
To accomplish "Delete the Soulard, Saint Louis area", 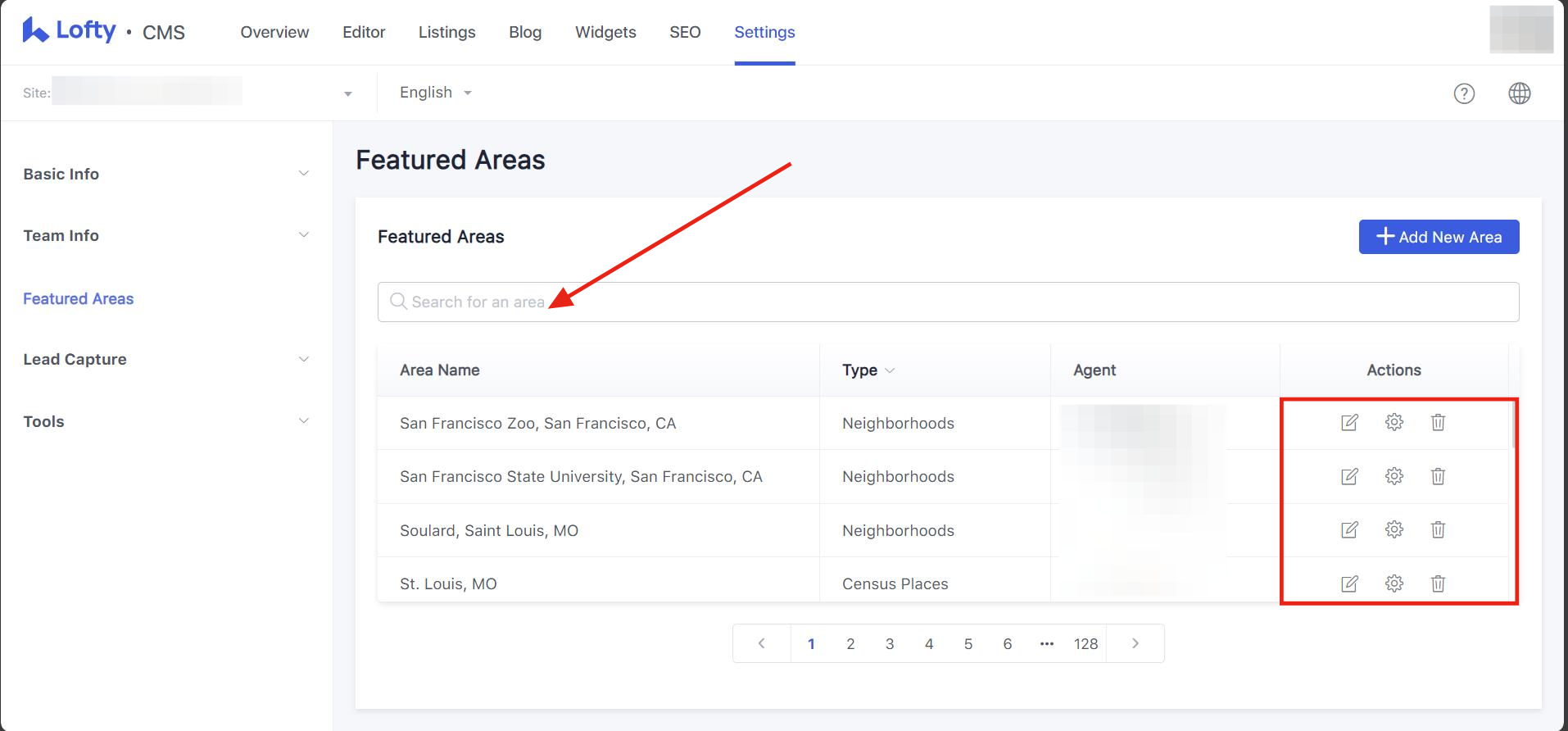I will pyautogui.click(x=1438, y=530).
